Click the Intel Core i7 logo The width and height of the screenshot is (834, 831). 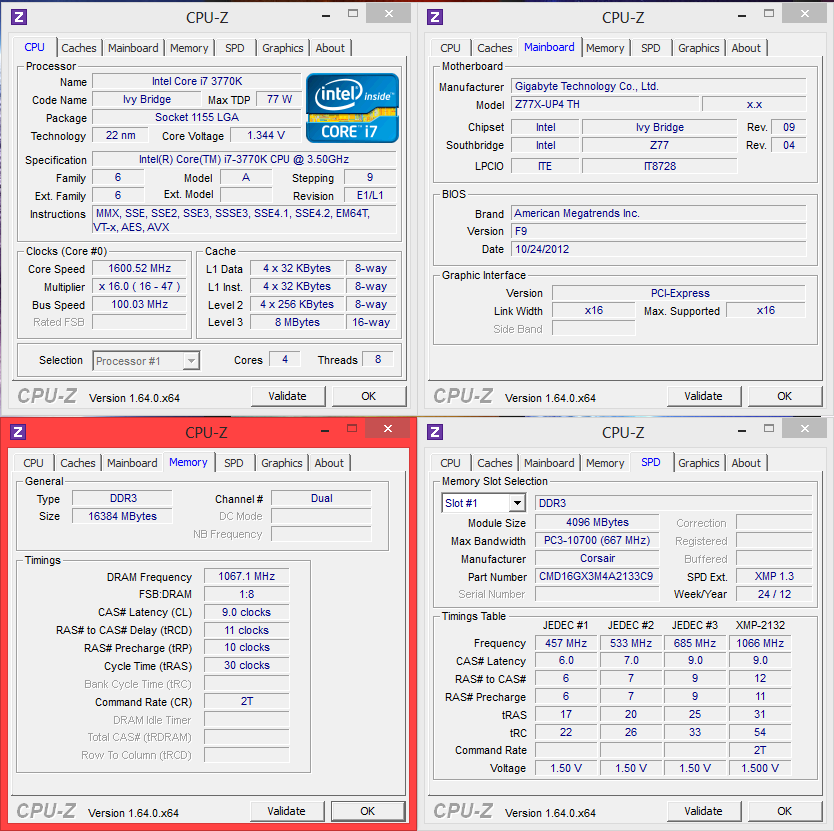352,108
